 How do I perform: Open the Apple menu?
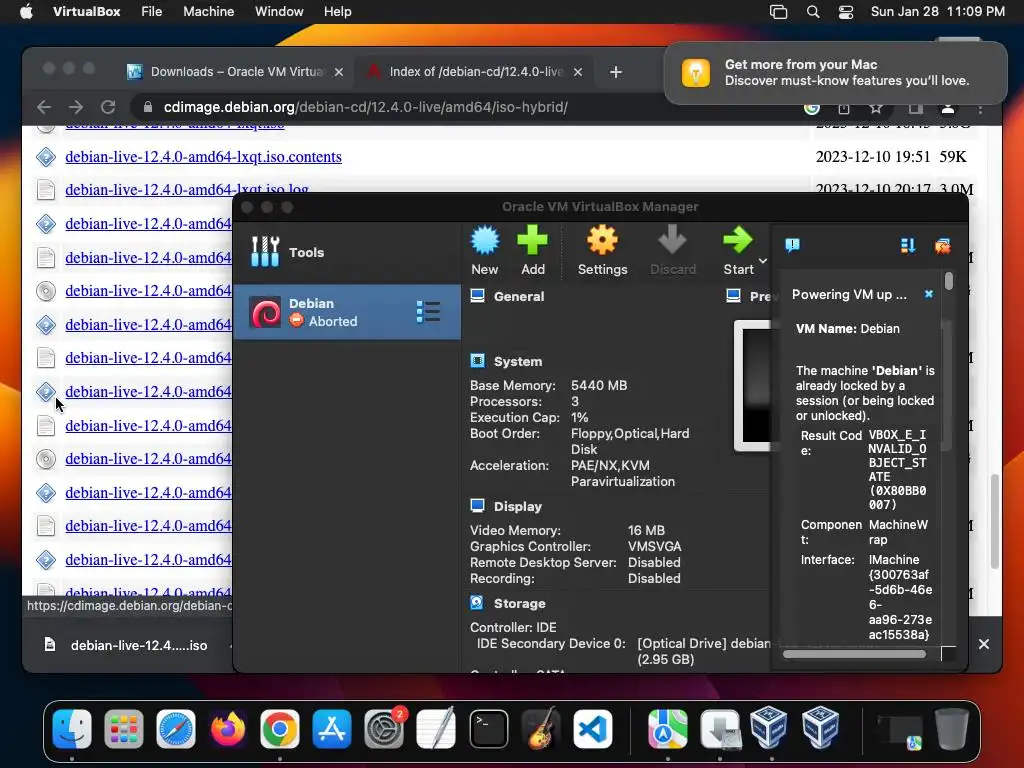pyautogui.click(x=26, y=12)
